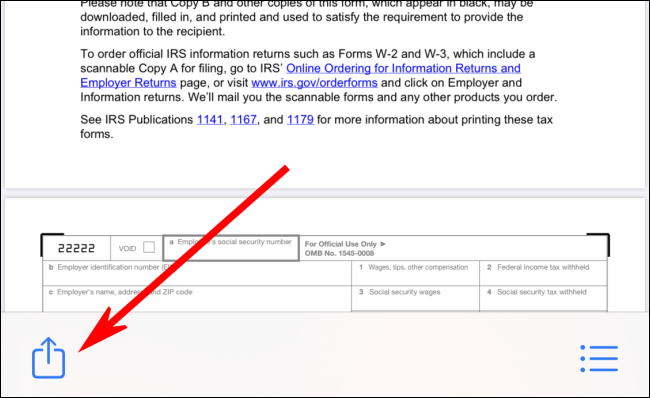Viewport: 650px width, 398px height.
Task: Click the Employer's name, address, ZIP code field
Action: tap(197, 298)
